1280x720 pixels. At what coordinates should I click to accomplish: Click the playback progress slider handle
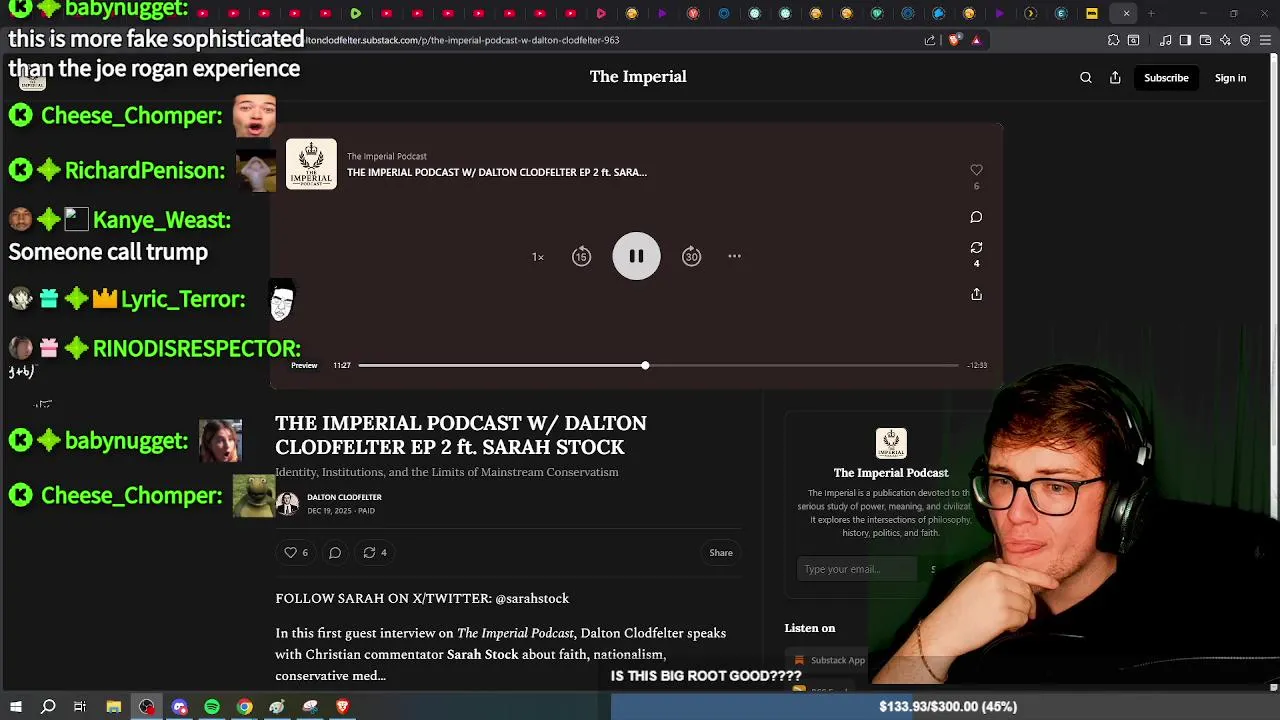[645, 365]
